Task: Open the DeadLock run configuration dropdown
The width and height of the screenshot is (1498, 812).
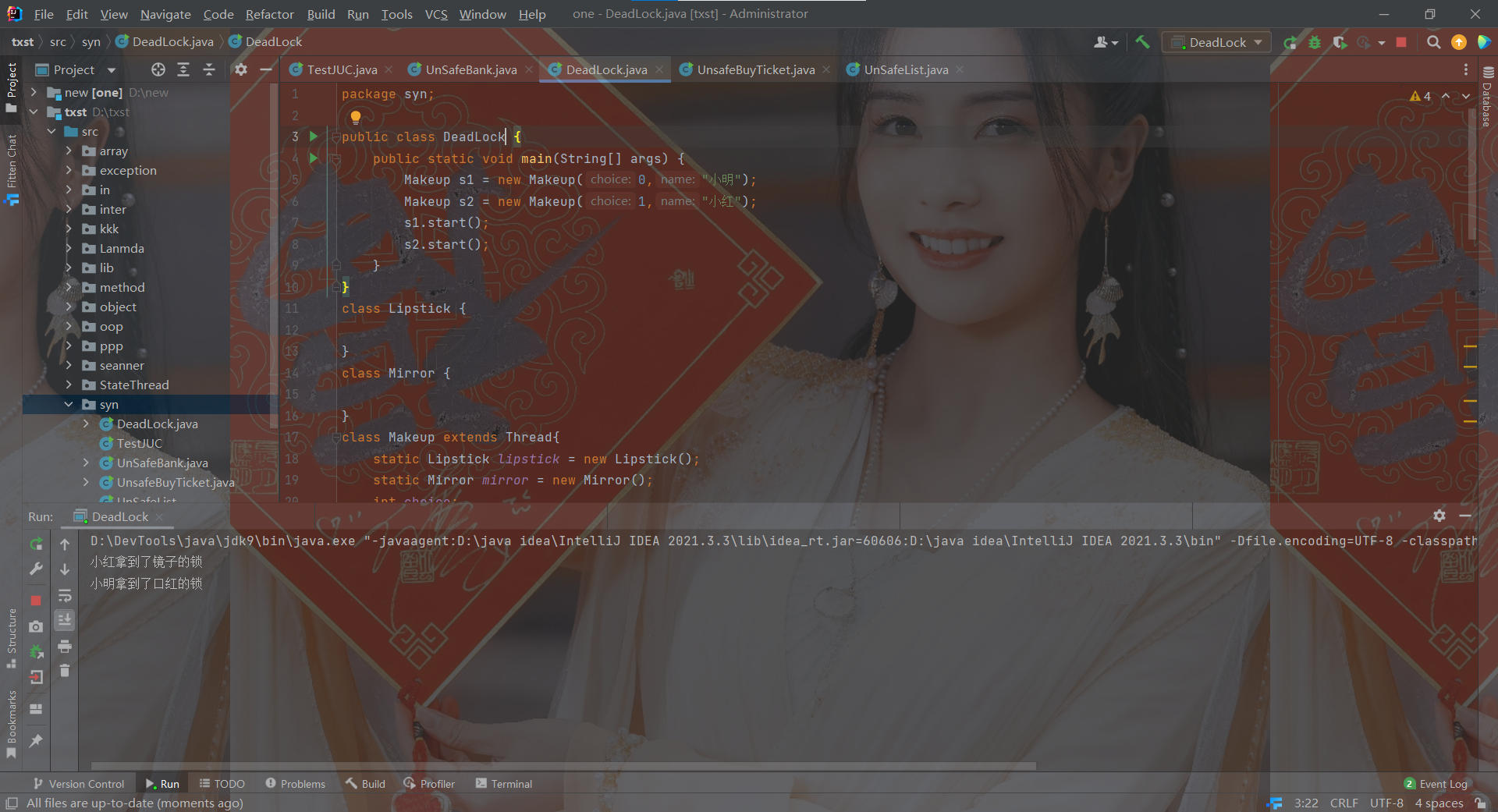Action: [x=1216, y=42]
